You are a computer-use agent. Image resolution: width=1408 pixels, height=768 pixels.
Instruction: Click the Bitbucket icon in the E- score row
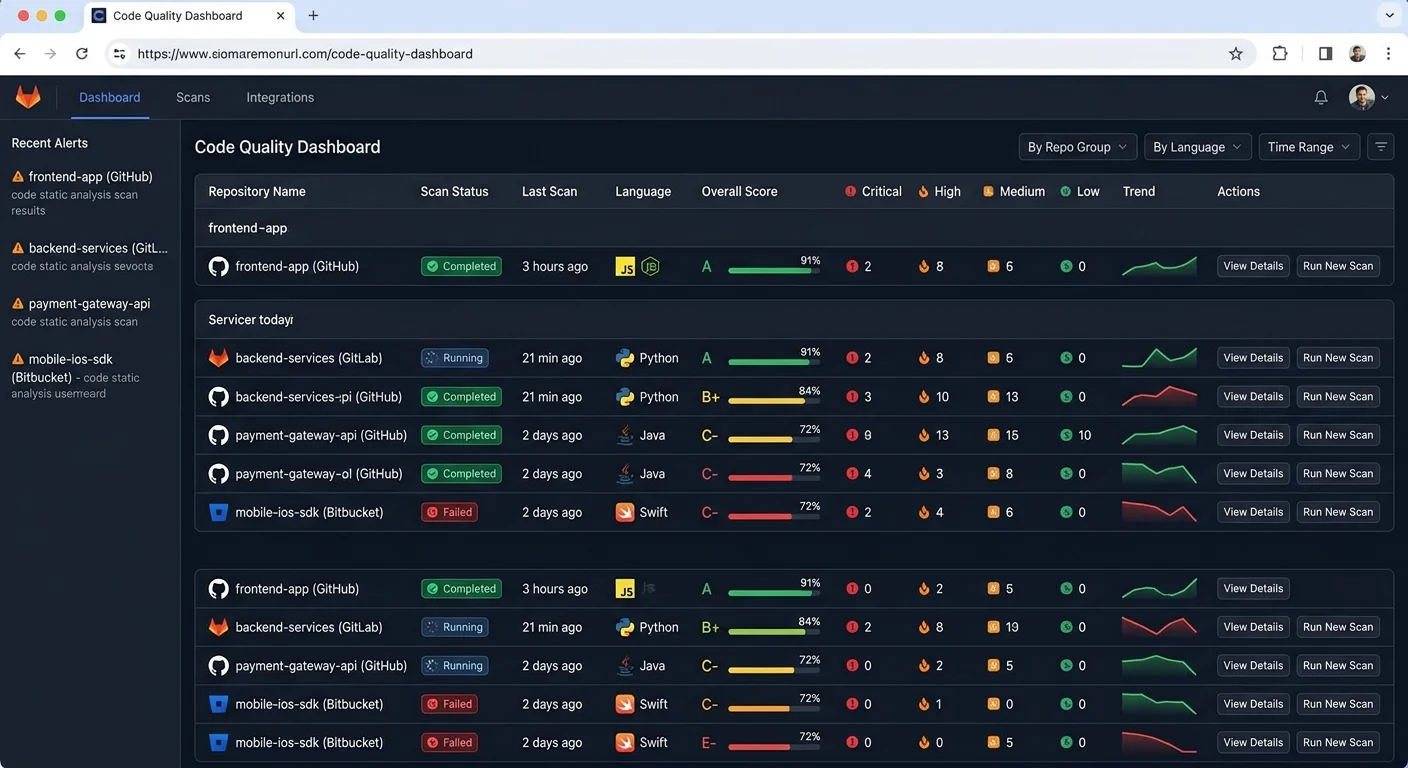tap(218, 743)
